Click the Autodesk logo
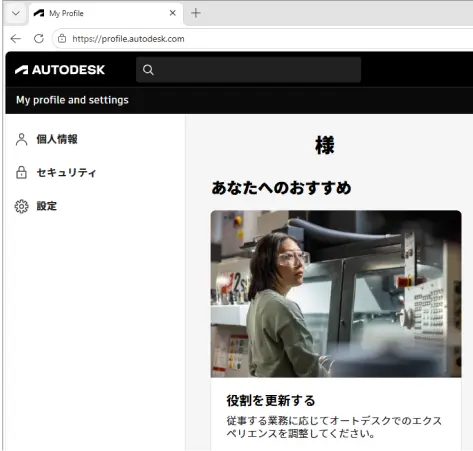The height and width of the screenshot is (451, 473). click(x=60, y=70)
